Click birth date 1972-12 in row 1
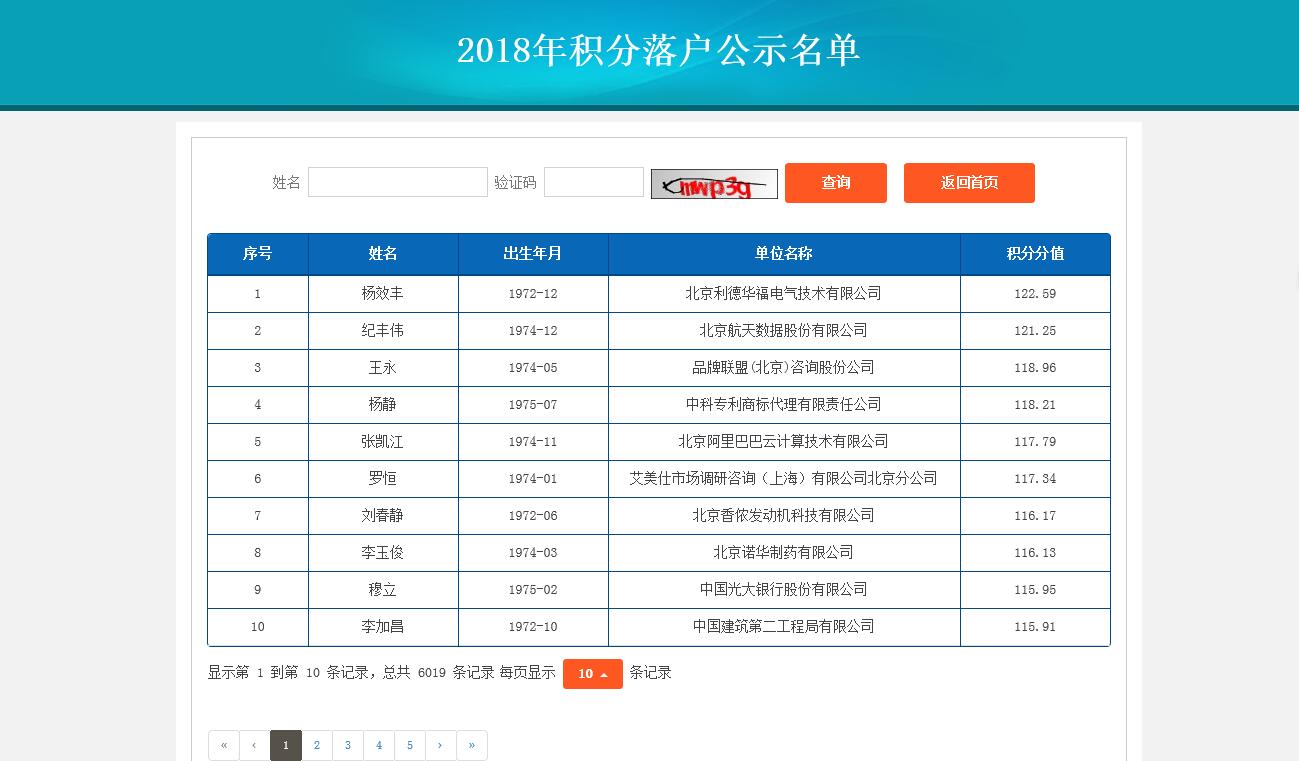Image resolution: width=1299 pixels, height=761 pixels. (533, 294)
